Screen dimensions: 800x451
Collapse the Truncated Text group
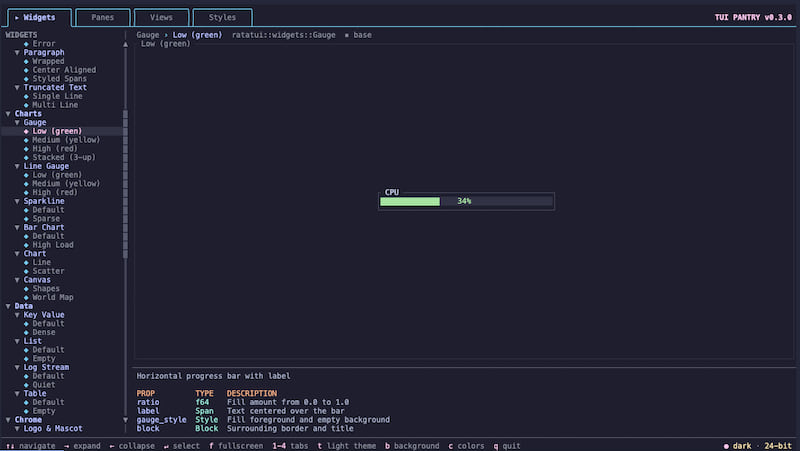[x=17, y=88]
